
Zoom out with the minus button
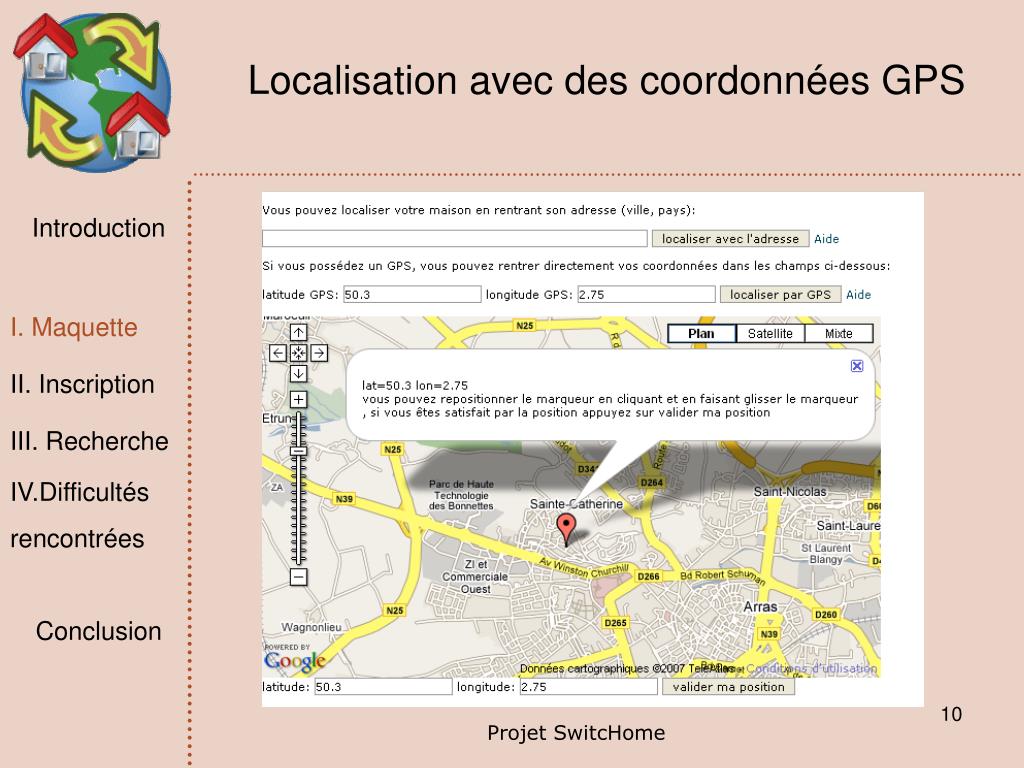point(298,577)
